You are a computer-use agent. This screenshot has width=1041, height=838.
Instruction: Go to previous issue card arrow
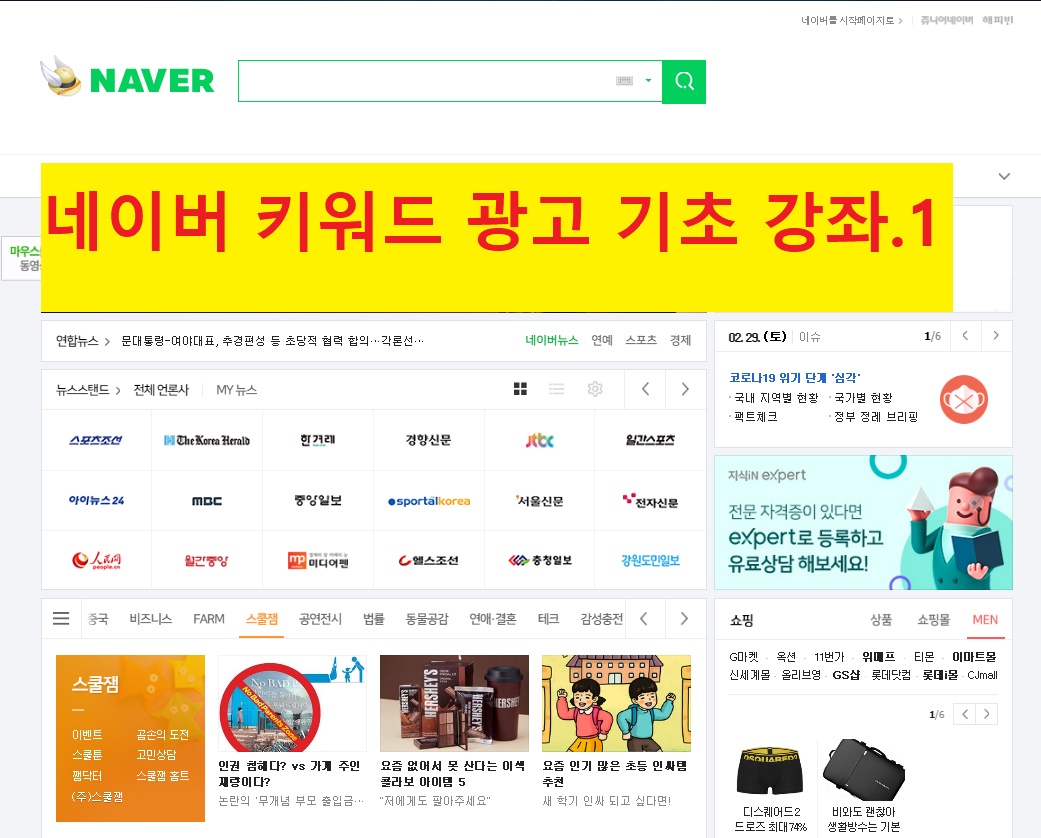(965, 336)
